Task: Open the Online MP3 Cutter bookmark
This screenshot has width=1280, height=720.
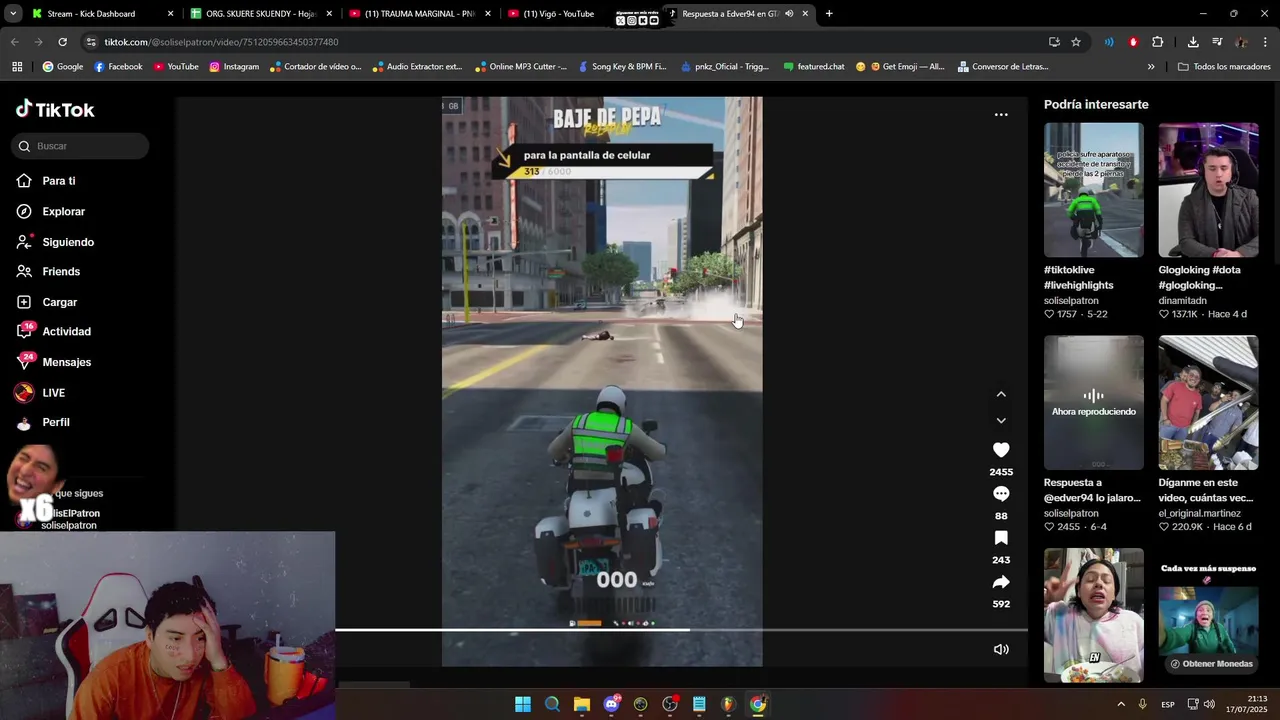Action: pyautogui.click(x=521, y=67)
